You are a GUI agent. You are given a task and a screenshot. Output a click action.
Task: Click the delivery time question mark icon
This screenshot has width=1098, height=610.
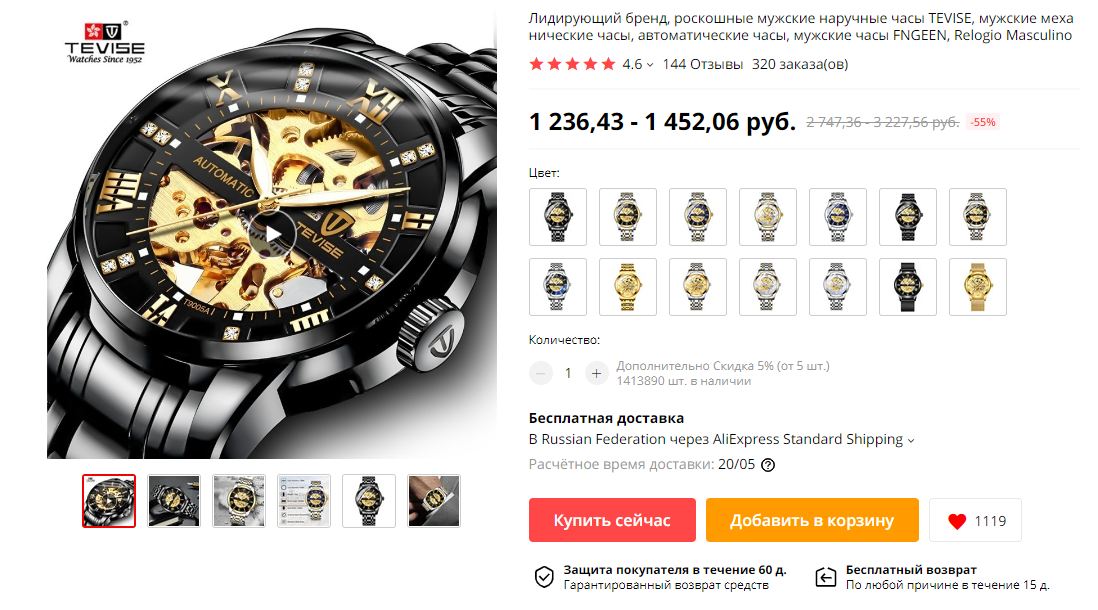pos(767,465)
